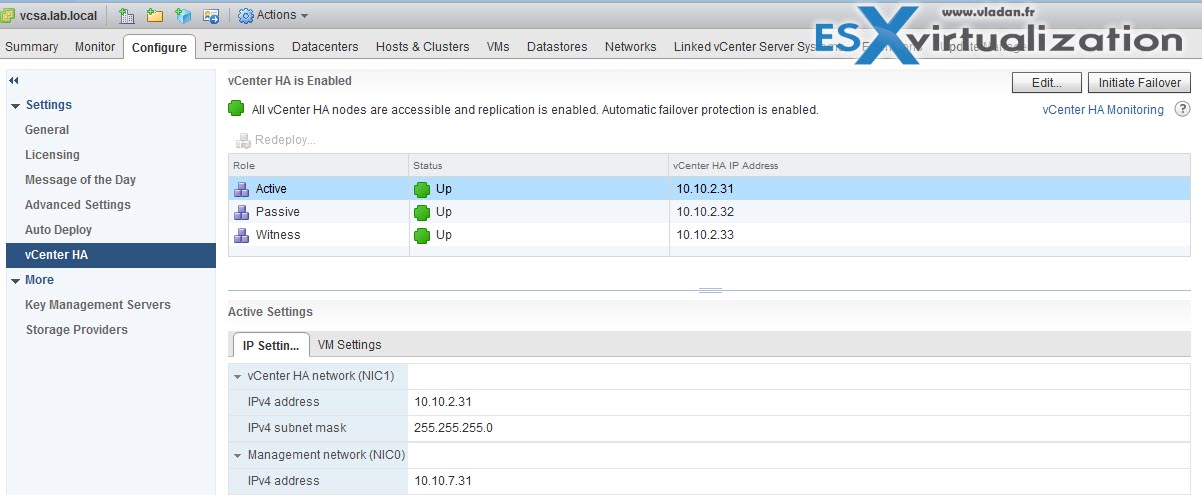The height and width of the screenshot is (495, 1202).
Task: Click the help question mark icon
Action: coord(1182,110)
